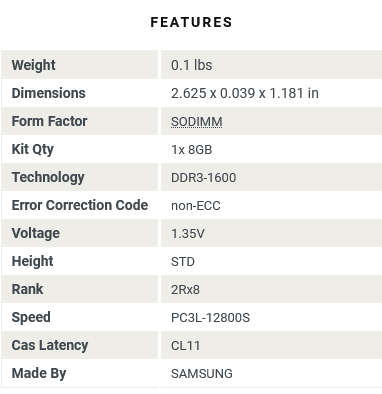382x394 pixels.
Task: Select the non-ECC value
Action: [x=196, y=205]
